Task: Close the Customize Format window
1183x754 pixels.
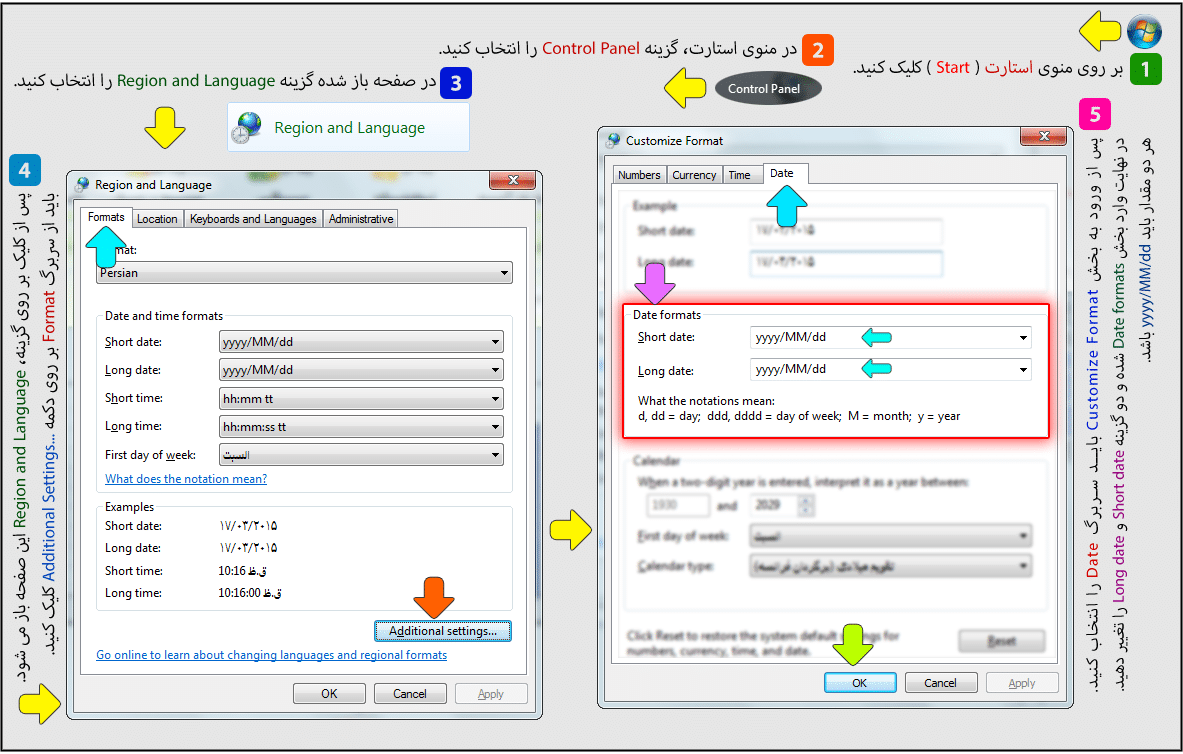Action: (x=1044, y=136)
